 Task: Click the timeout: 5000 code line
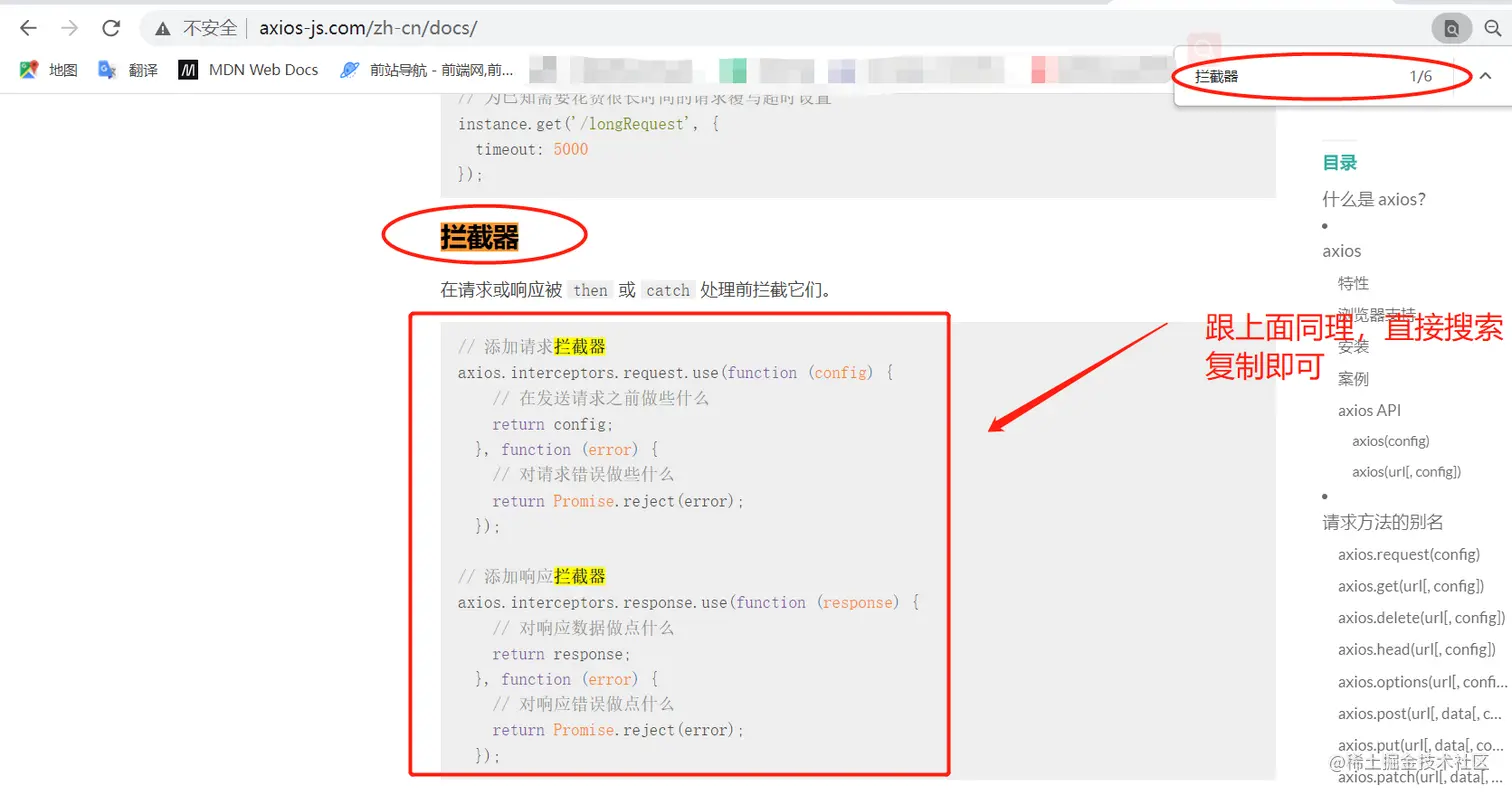532,149
